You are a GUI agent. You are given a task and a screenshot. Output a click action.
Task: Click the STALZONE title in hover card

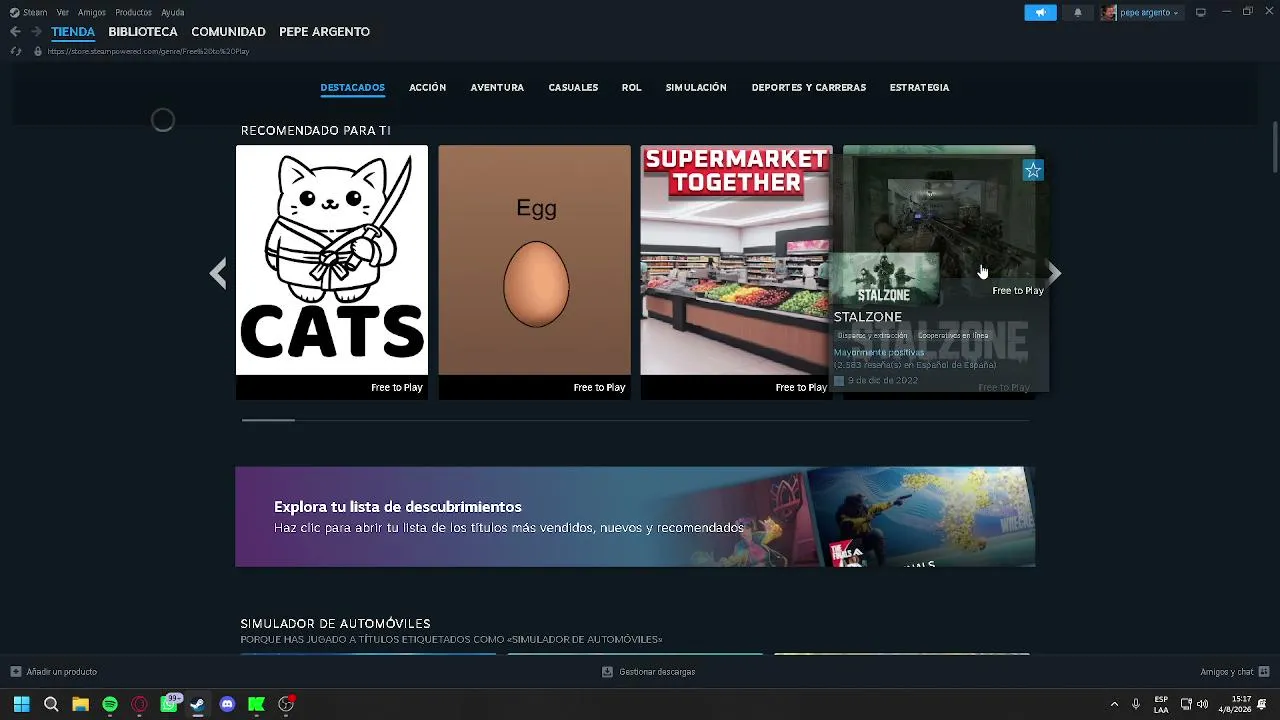(868, 317)
